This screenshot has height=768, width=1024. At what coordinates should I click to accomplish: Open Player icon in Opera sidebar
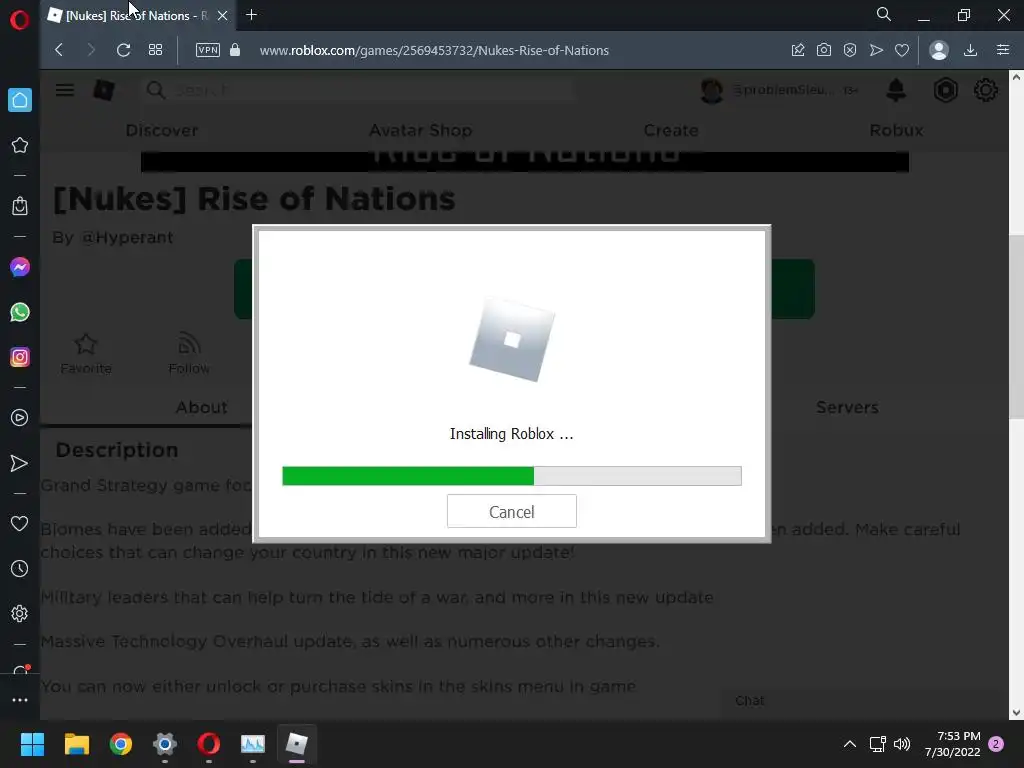(x=20, y=418)
